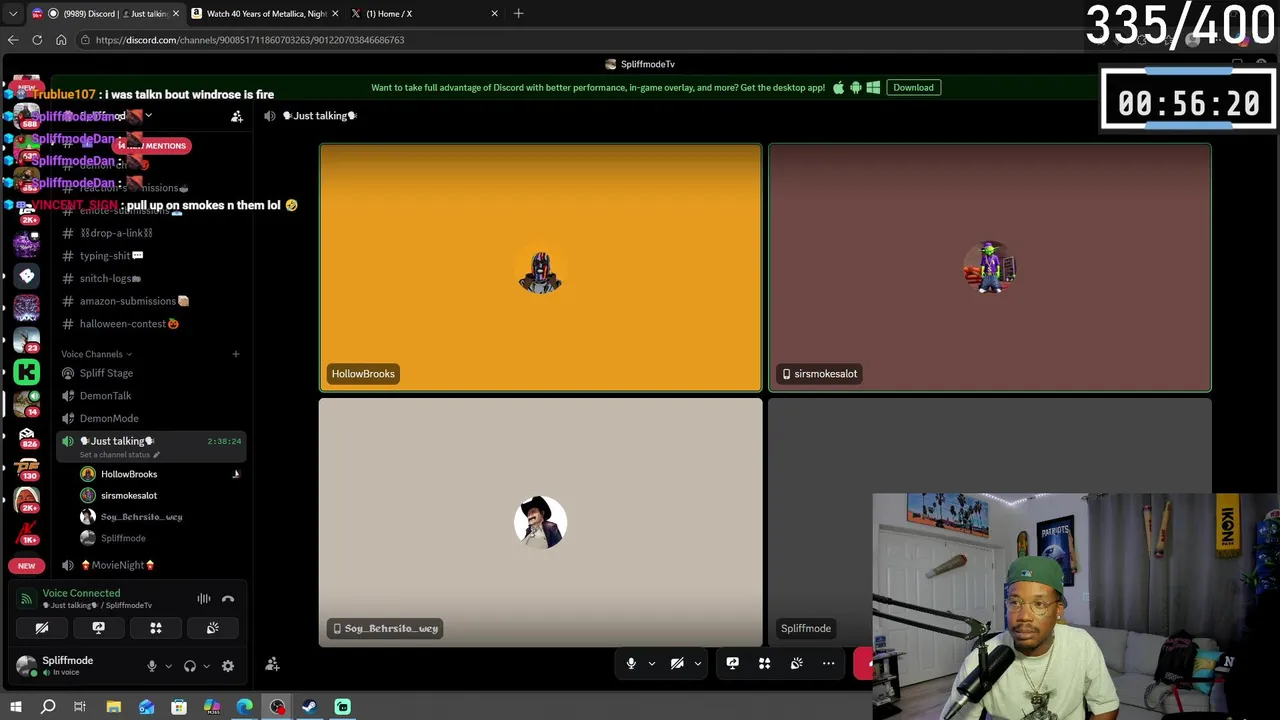The image size is (1280, 720).
Task: Click Set a channel status
Action: tap(119, 455)
